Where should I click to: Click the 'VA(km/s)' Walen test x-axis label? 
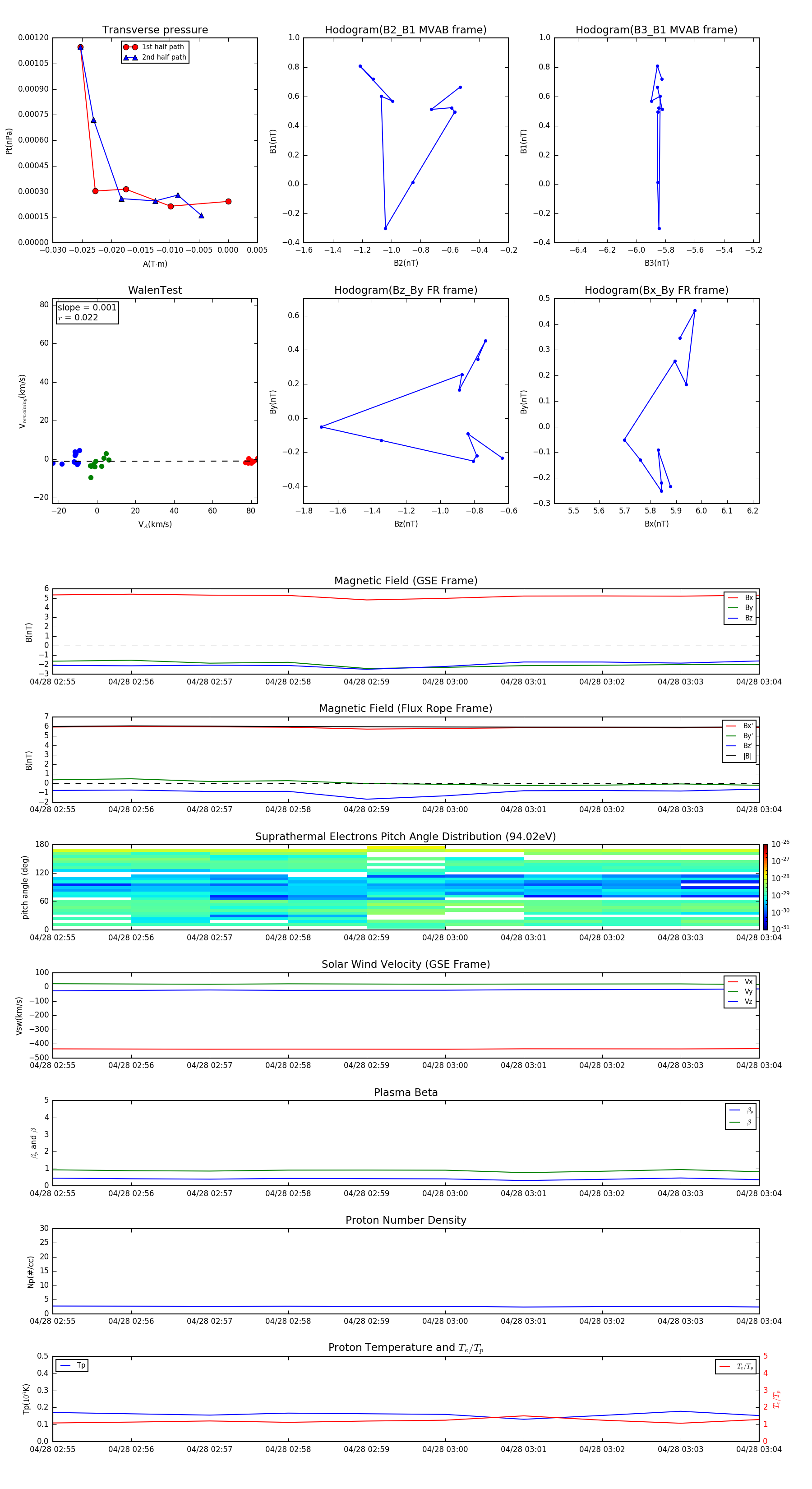click(155, 524)
